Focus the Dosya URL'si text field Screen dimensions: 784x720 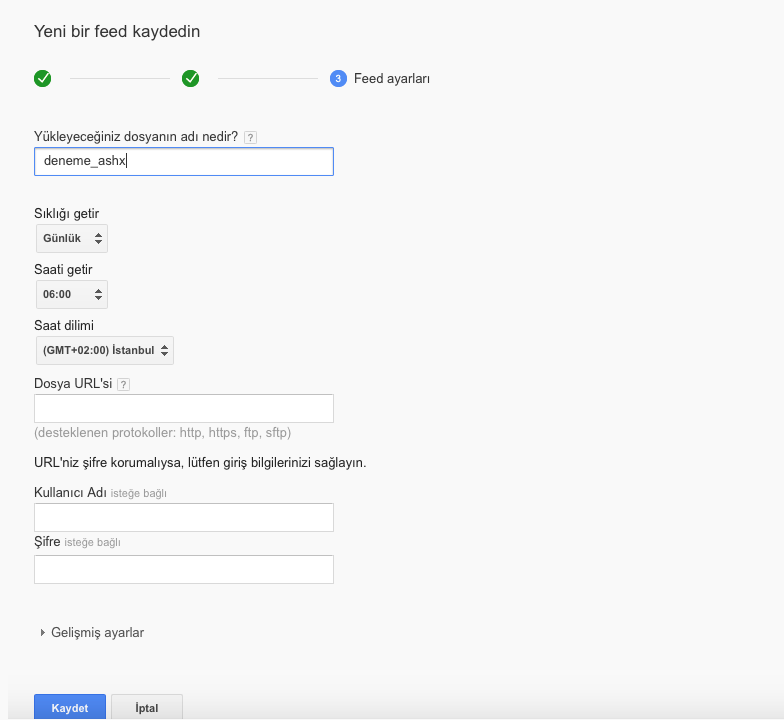click(184, 408)
